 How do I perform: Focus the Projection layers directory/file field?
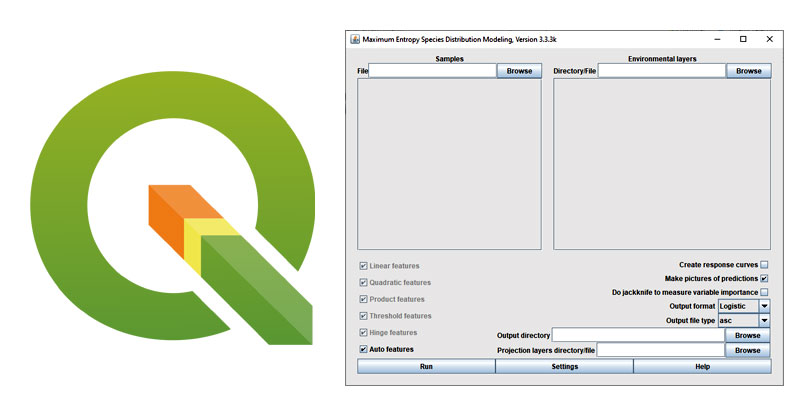pos(661,350)
